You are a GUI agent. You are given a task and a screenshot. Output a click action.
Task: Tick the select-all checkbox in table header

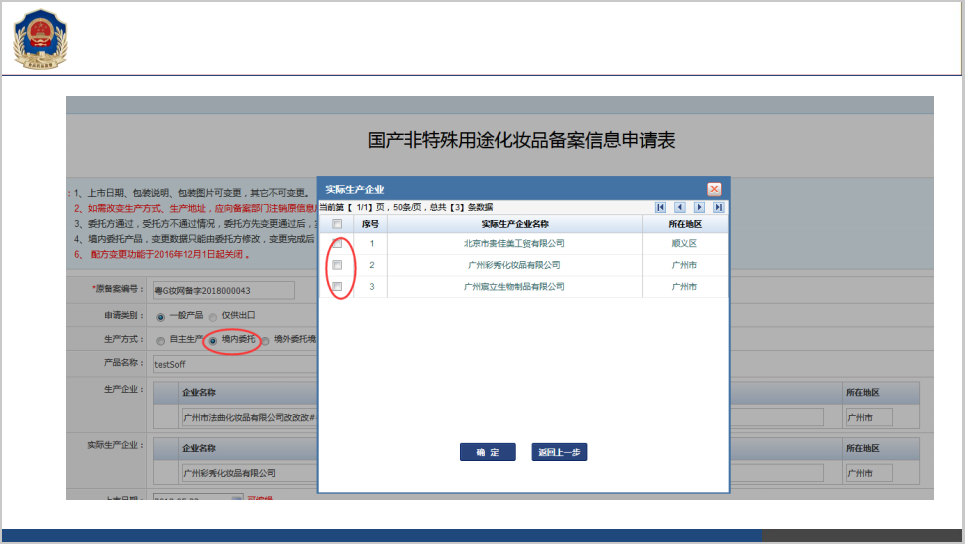[x=337, y=224]
